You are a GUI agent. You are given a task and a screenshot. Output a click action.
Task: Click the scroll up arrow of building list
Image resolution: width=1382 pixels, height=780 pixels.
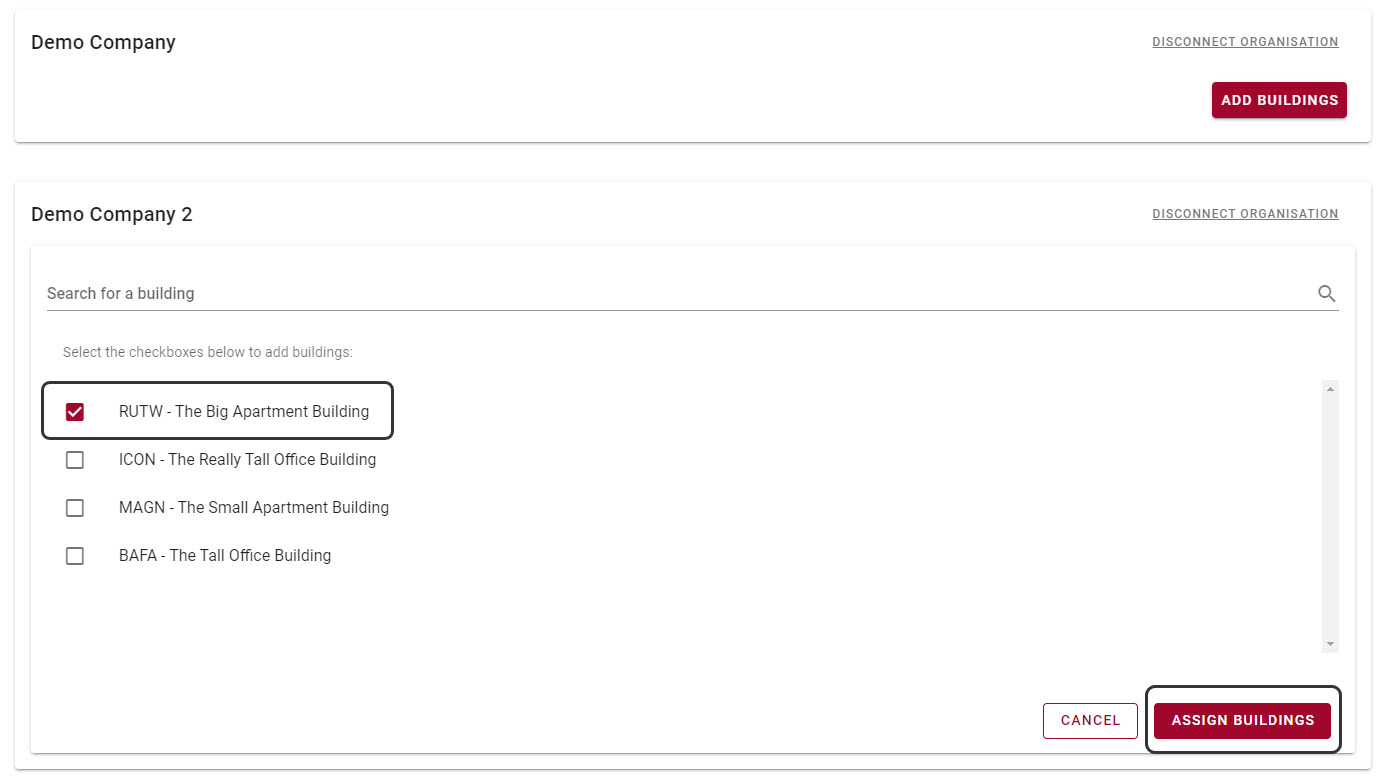click(x=1330, y=388)
